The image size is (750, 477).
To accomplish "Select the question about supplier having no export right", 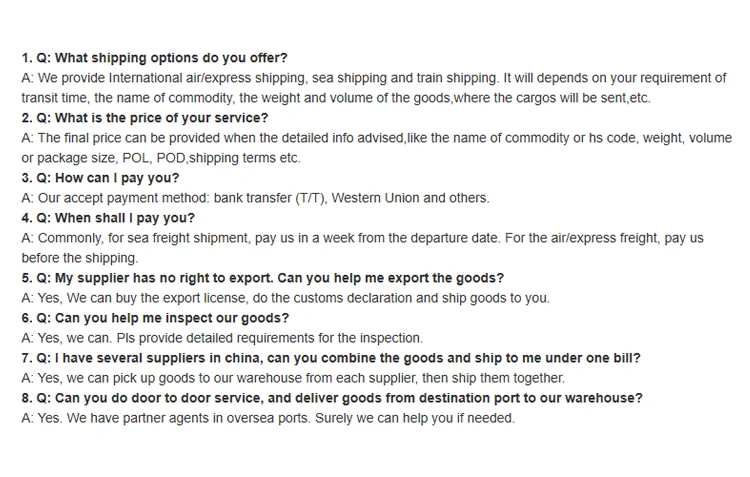I will point(262,278).
